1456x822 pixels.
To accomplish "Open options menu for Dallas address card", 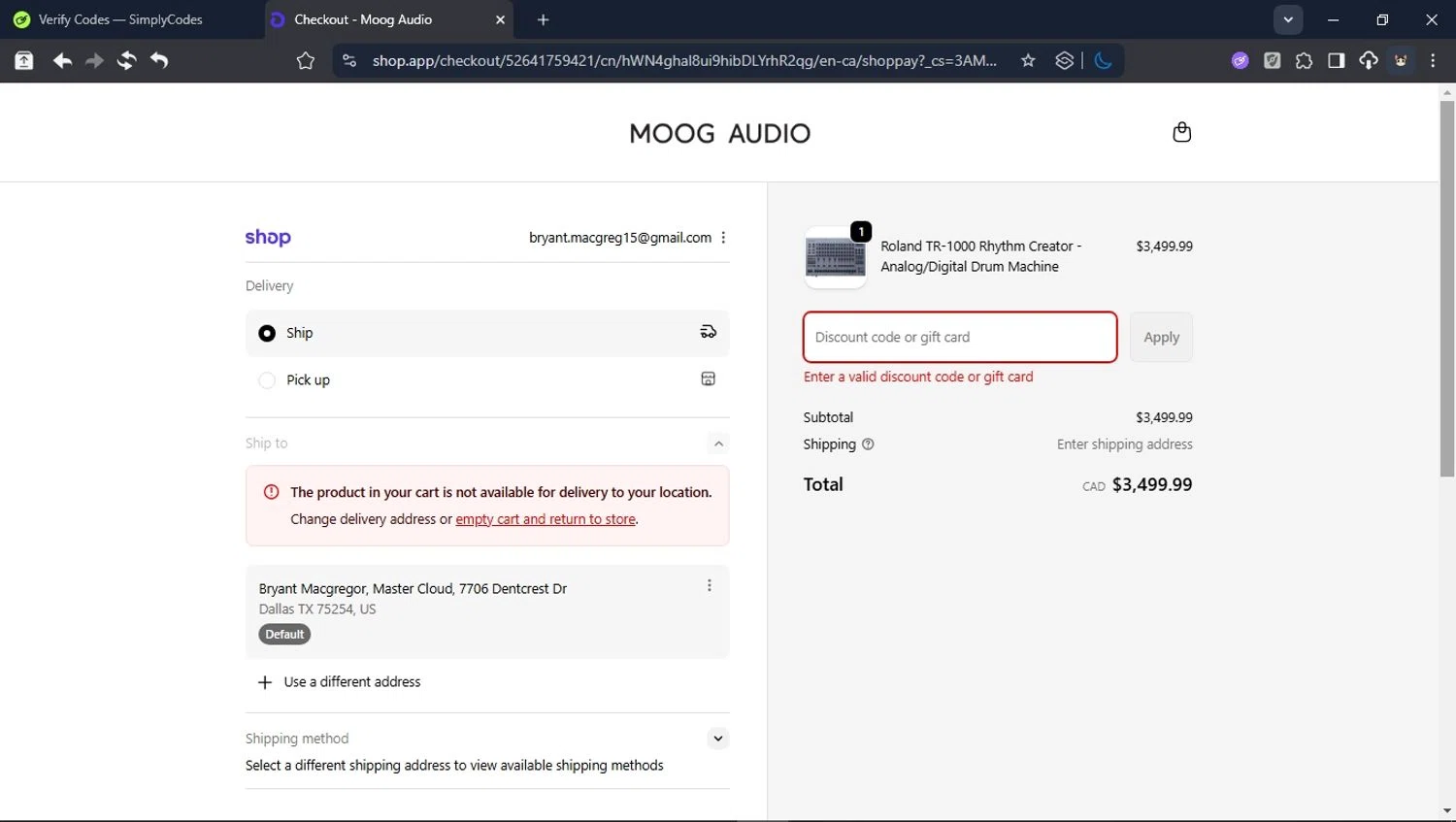I will 710,585.
